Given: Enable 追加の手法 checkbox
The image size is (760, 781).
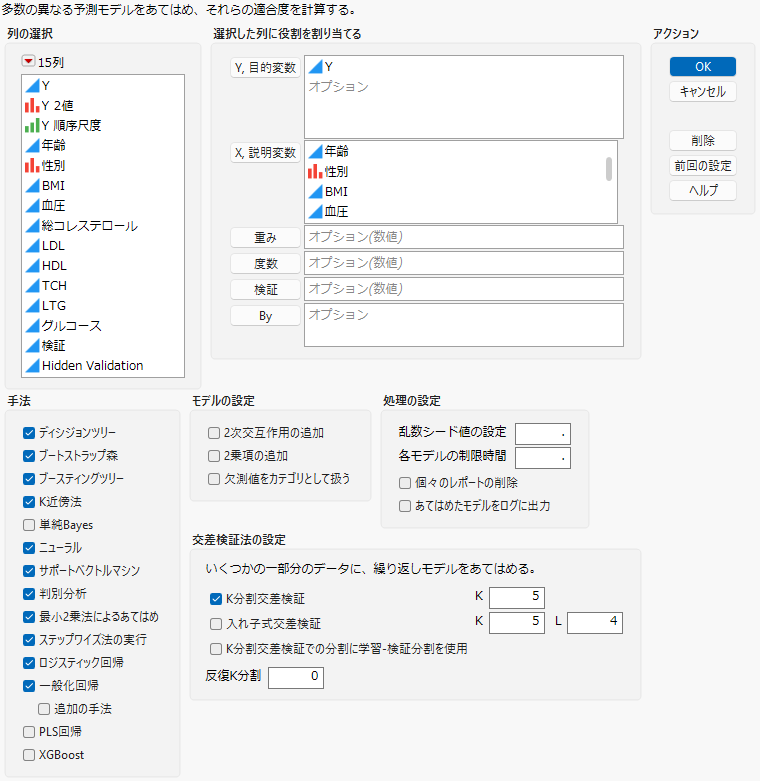Looking at the screenshot, I should (x=44, y=709).
